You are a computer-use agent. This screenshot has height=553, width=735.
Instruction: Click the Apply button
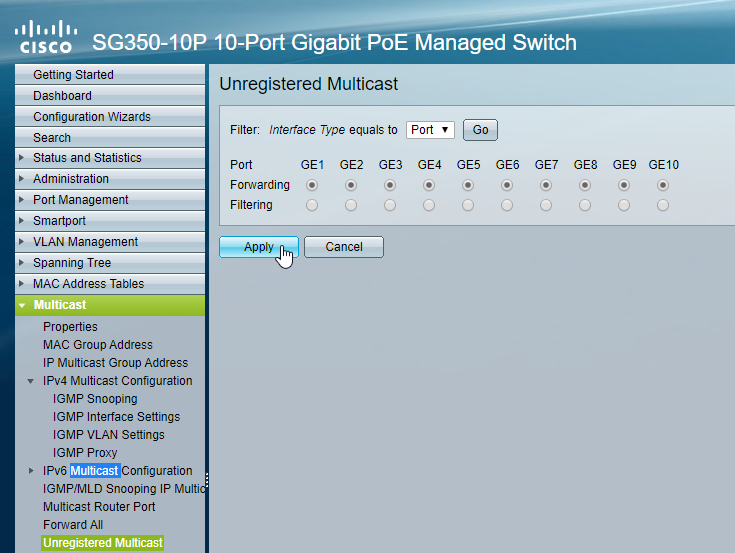(259, 247)
